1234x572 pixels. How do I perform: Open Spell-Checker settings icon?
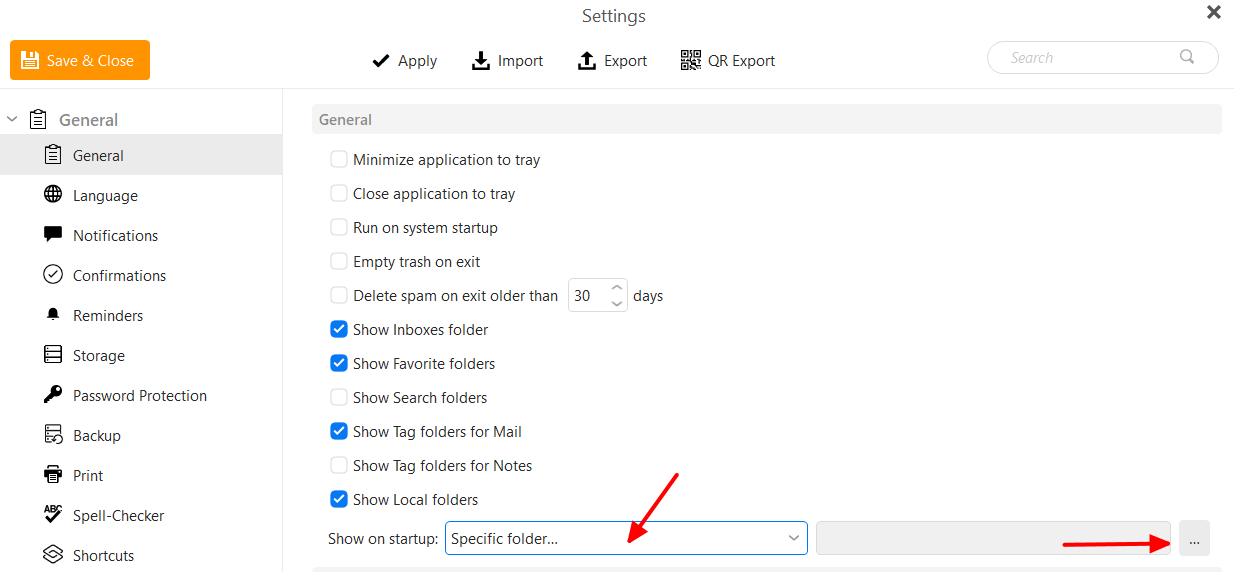tap(53, 514)
